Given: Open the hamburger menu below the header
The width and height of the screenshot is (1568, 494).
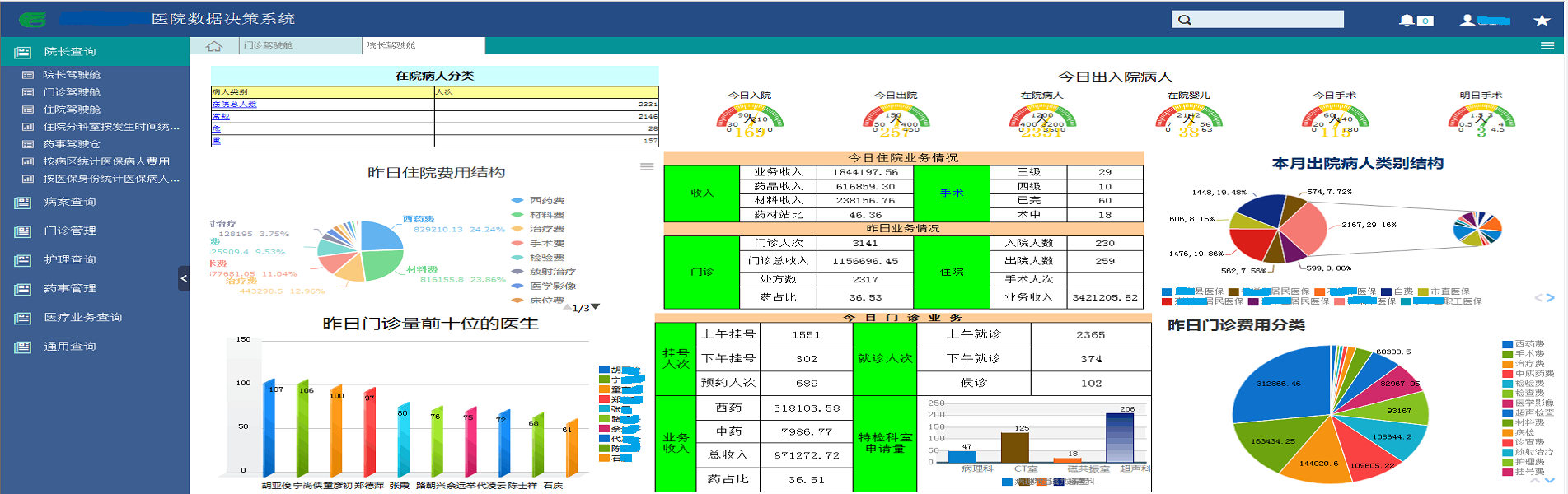Looking at the screenshot, I should [1547, 46].
